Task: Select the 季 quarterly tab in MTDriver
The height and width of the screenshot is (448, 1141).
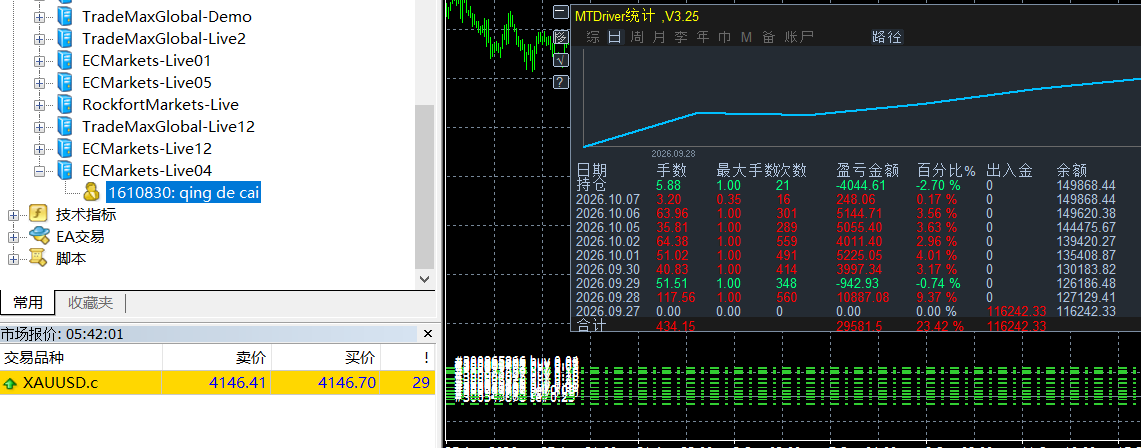Action: [680, 36]
